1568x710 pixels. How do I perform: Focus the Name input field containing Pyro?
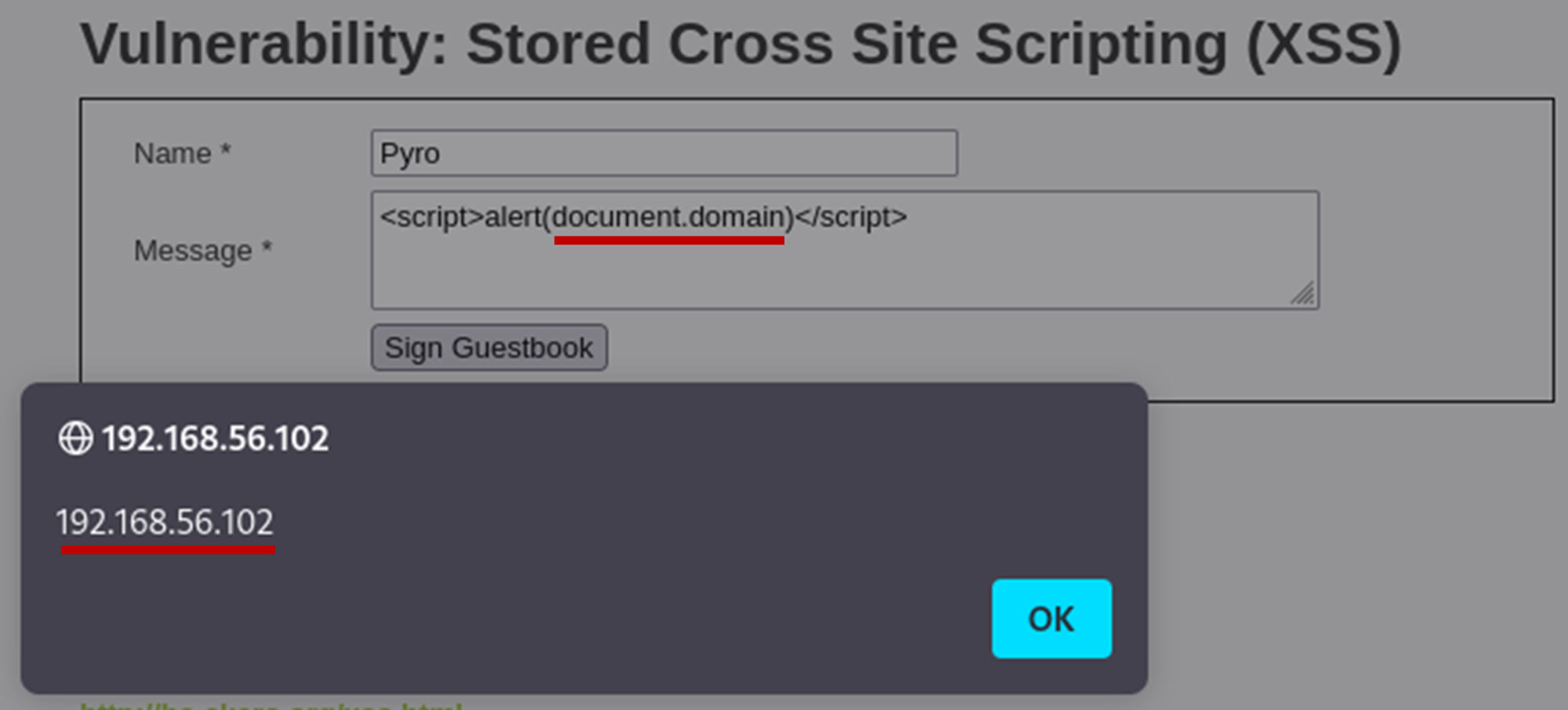(x=664, y=153)
